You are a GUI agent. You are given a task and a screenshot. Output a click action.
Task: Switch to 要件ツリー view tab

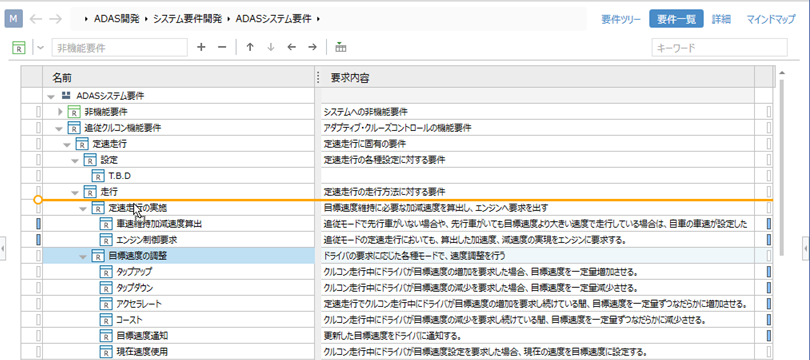621,20
